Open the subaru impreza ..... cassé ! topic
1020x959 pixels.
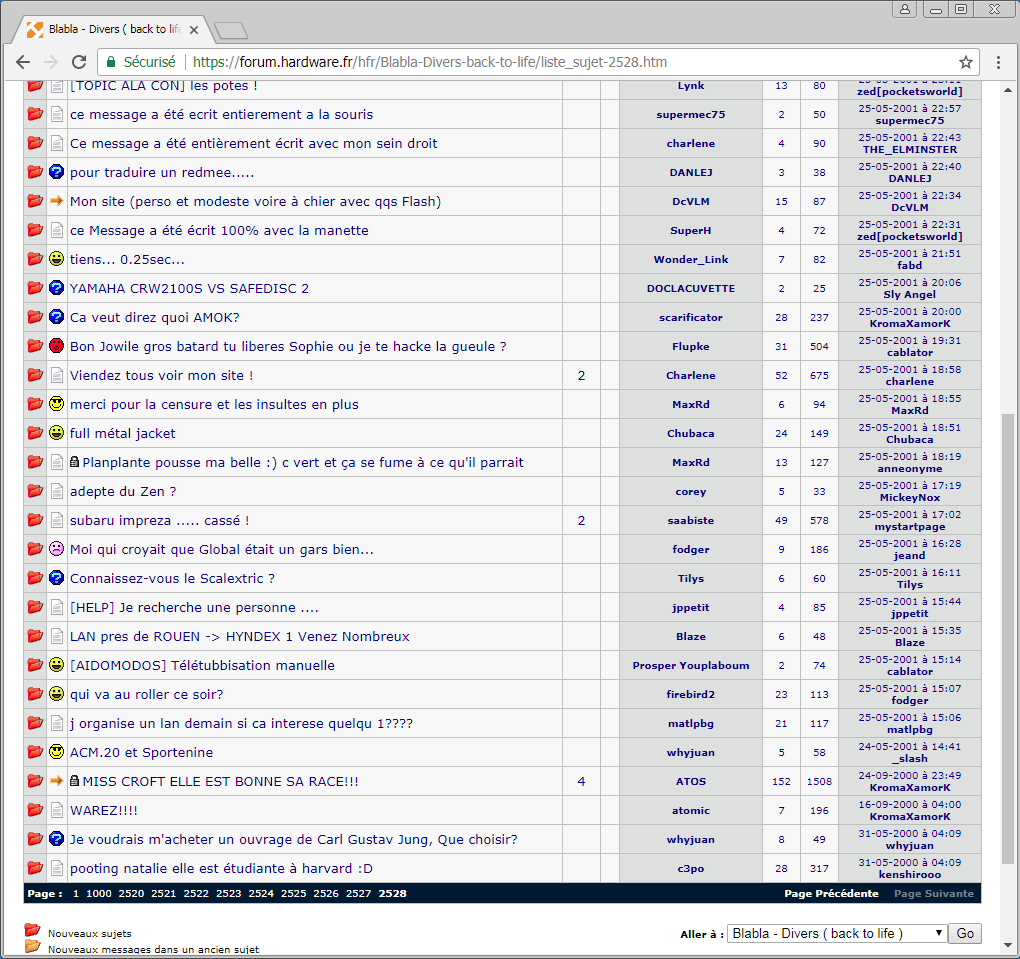pyautogui.click(x=159, y=520)
